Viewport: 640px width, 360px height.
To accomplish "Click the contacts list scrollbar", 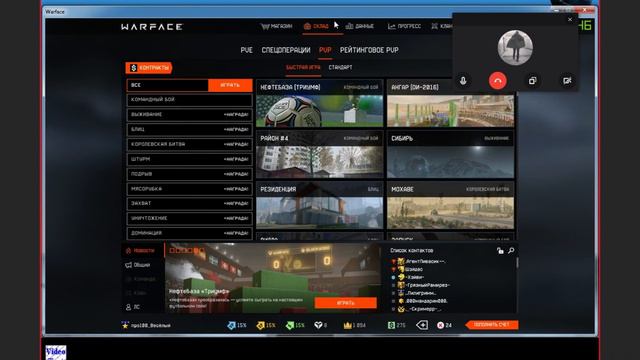I will (x=517, y=263).
